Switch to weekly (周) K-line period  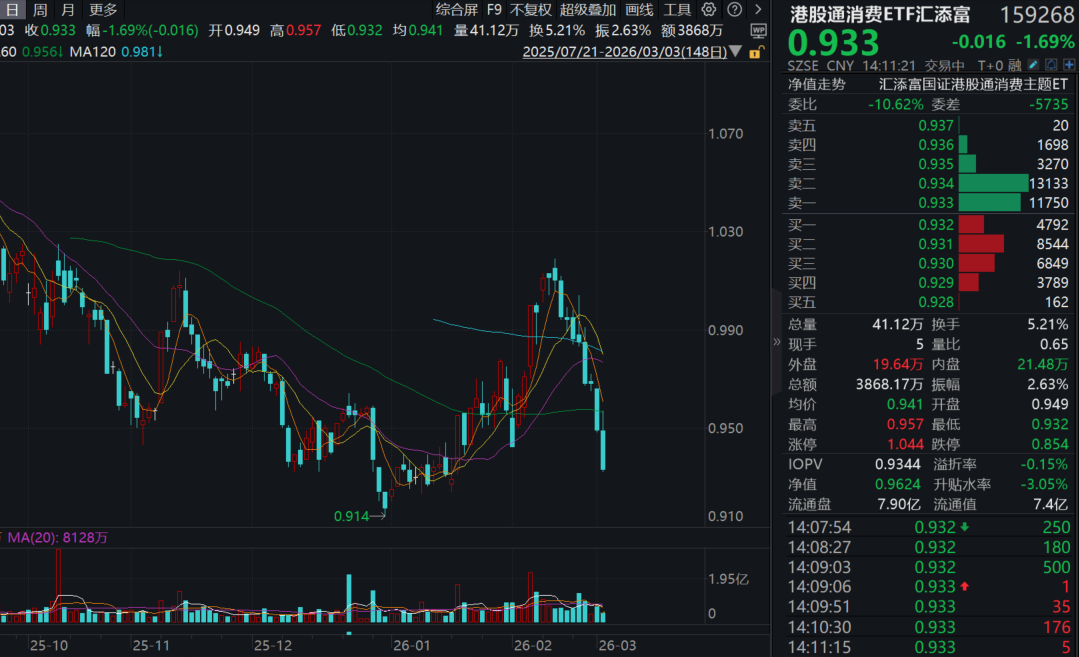[x=39, y=10]
